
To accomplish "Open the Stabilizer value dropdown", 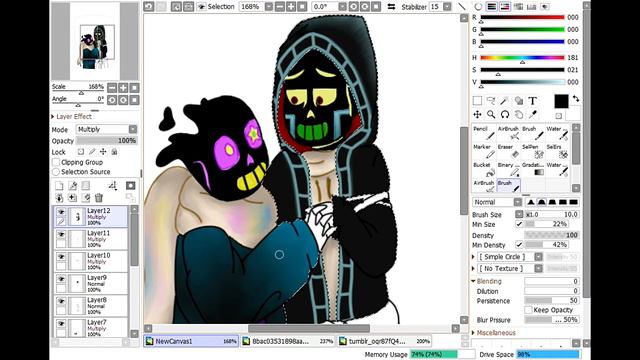I will pos(447,7).
